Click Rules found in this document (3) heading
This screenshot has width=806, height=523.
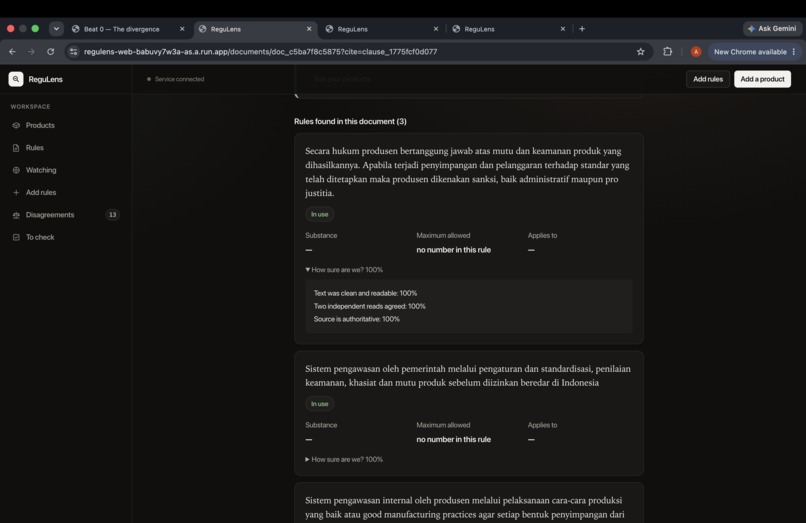[x=350, y=121]
